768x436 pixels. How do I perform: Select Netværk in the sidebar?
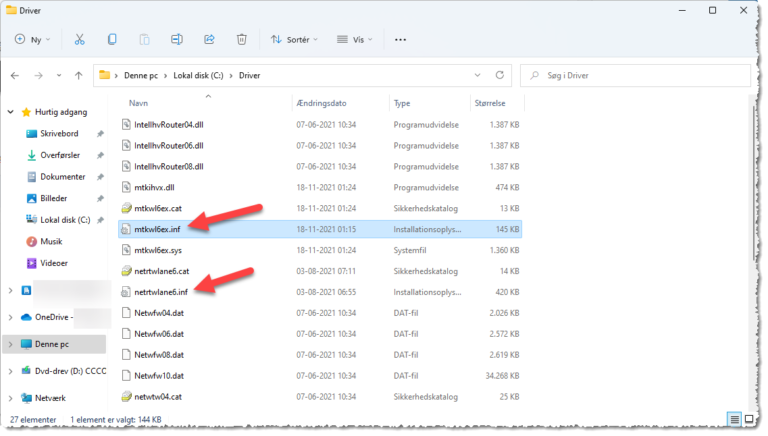click(50, 398)
